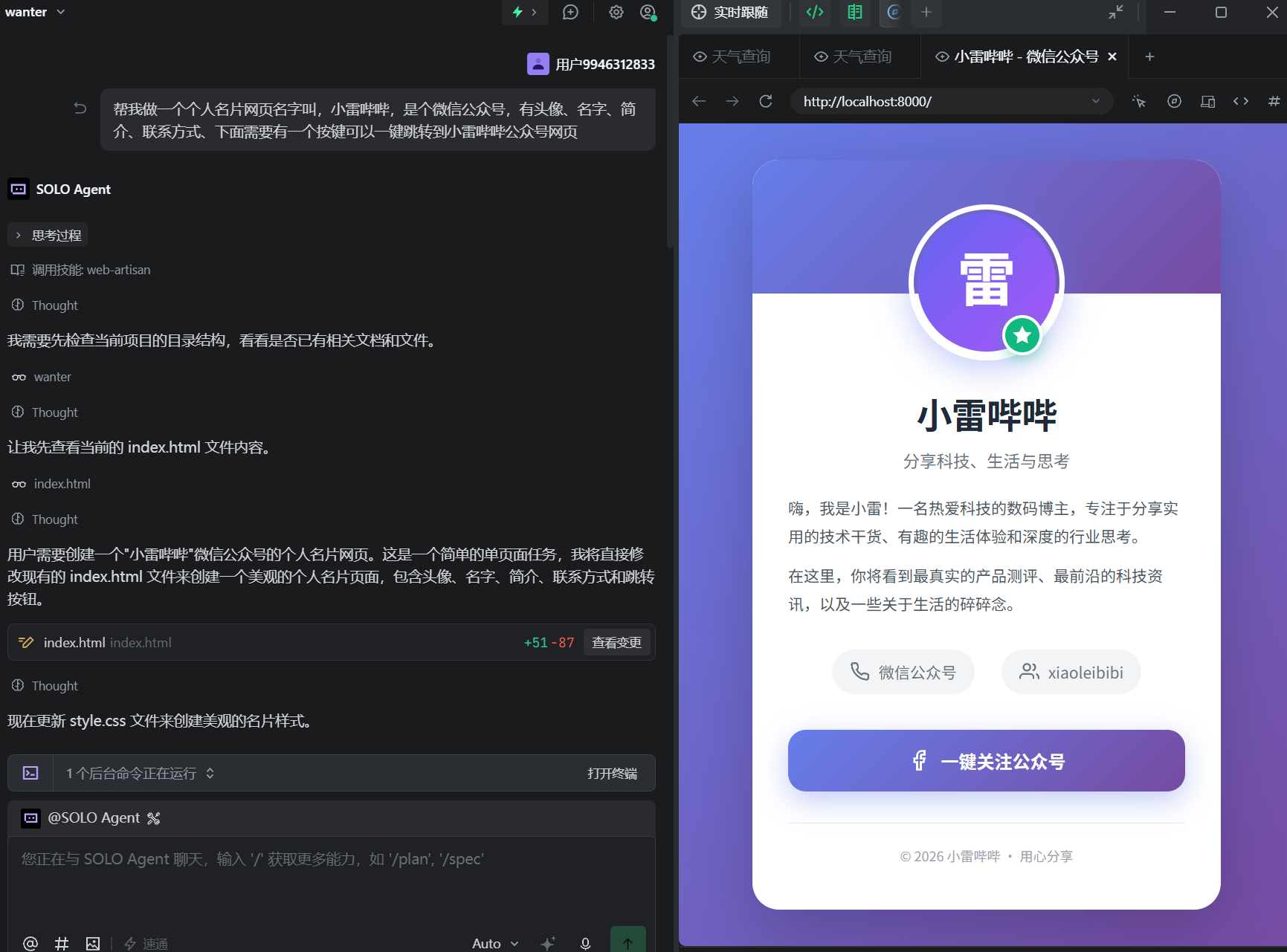The width and height of the screenshot is (1287, 952).
Task: Click the 分享科技、生活与思考 tagline
Action: pyautogui.click(x=987, y=462)
